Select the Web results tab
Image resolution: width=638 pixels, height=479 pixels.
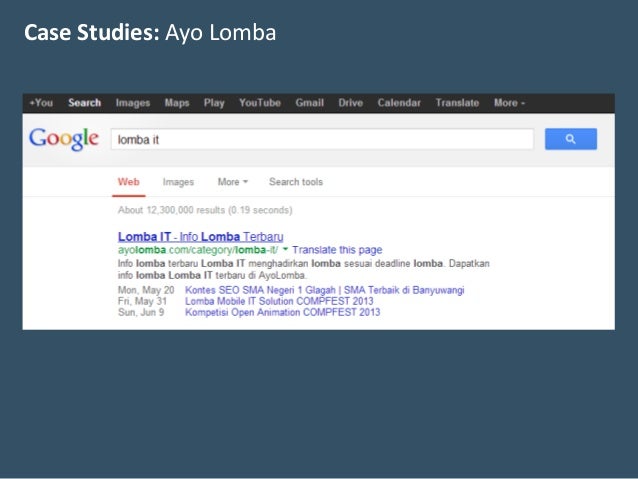coord(129,182)
